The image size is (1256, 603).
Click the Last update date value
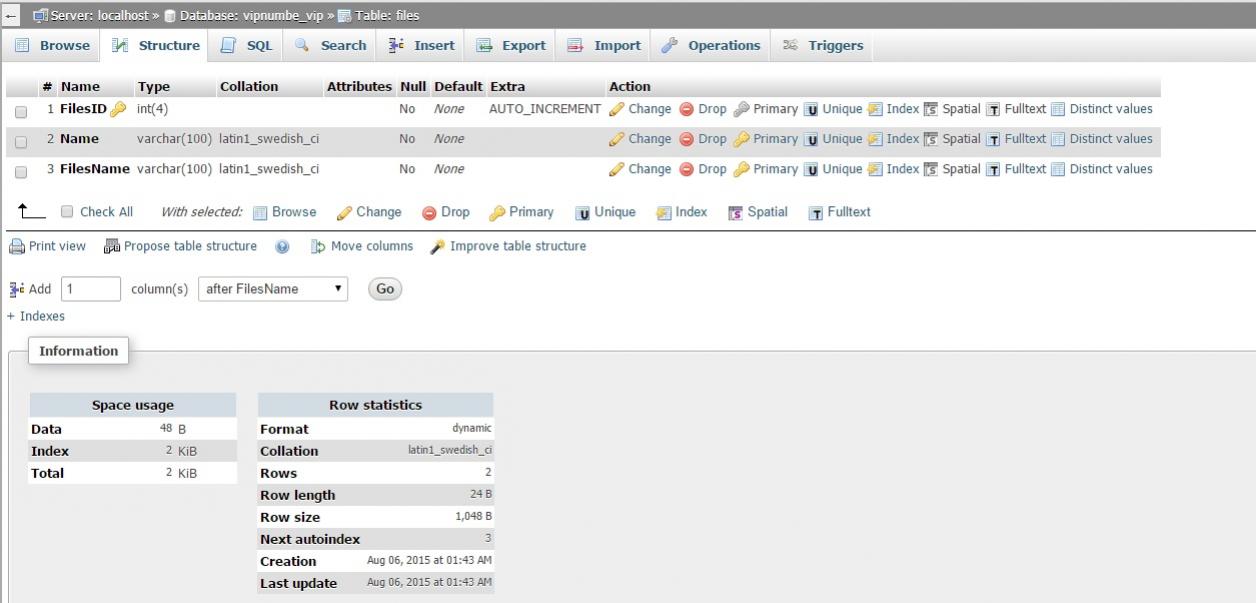pos(429,582)
